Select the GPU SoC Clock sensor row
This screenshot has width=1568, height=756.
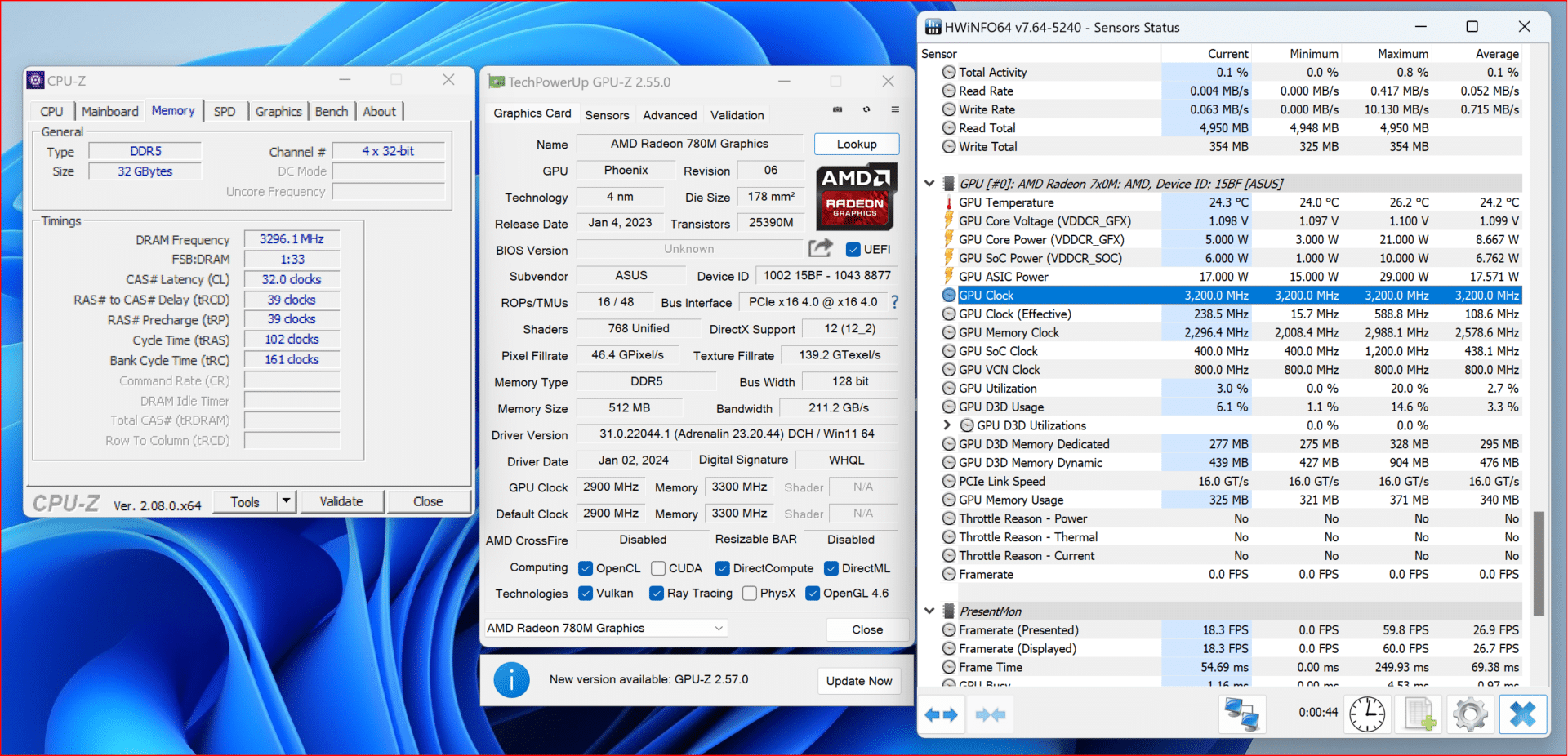[x=1231, y=351]
